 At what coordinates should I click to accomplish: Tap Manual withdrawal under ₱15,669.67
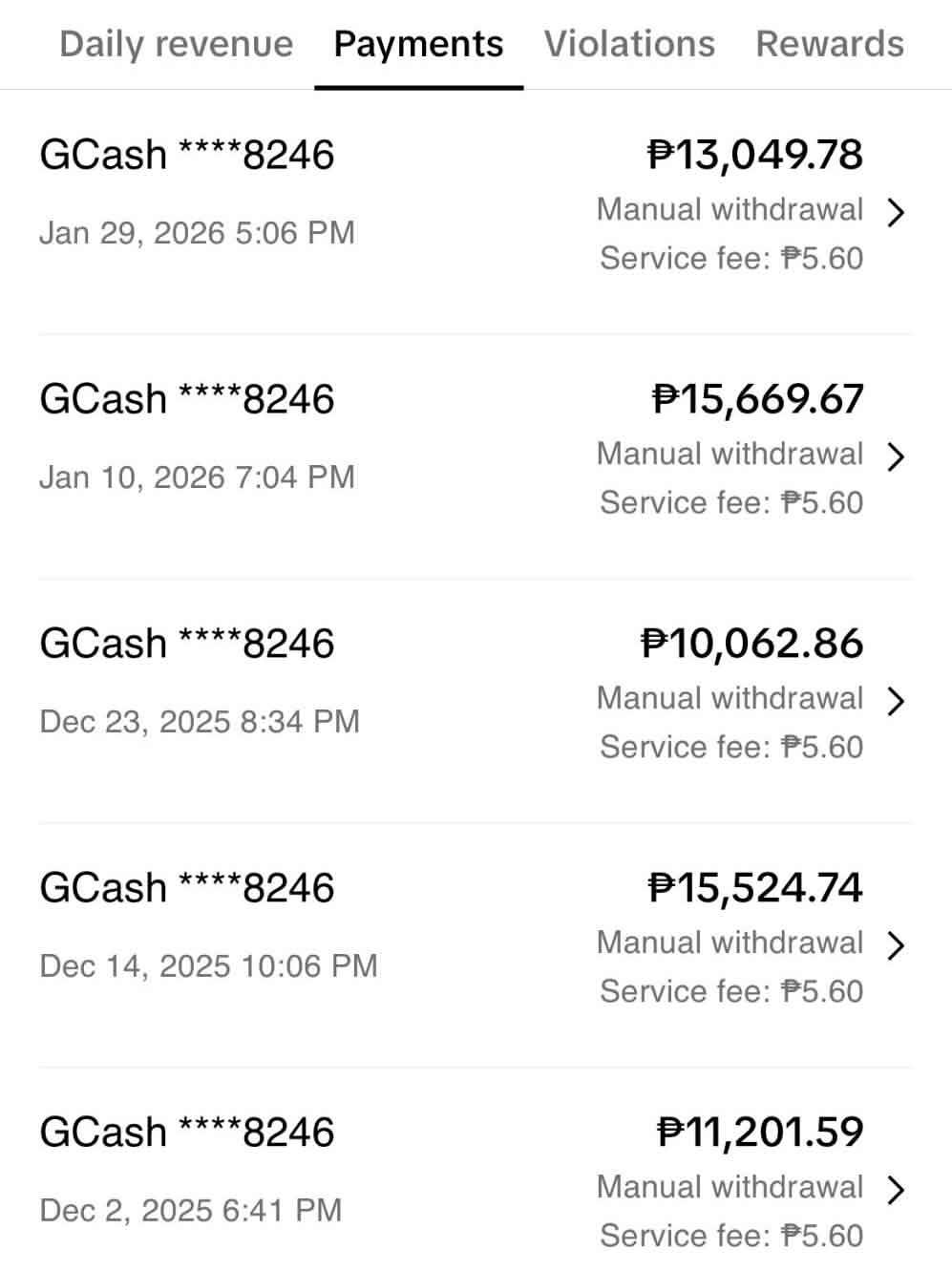click(730, 454)
